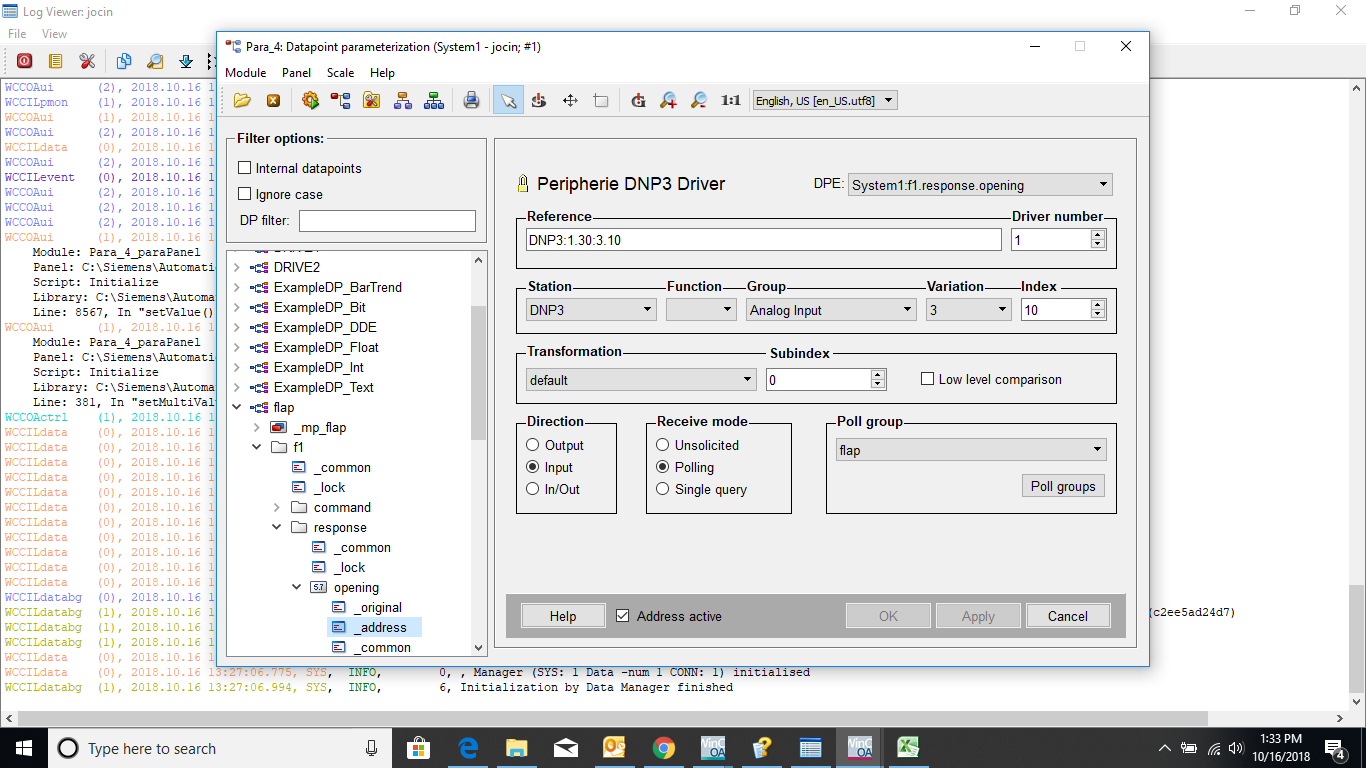Viewport: 1366px width, 768px height.
Task: Click the printer icon in the toolbar
Action: click(x=471, y=100)
